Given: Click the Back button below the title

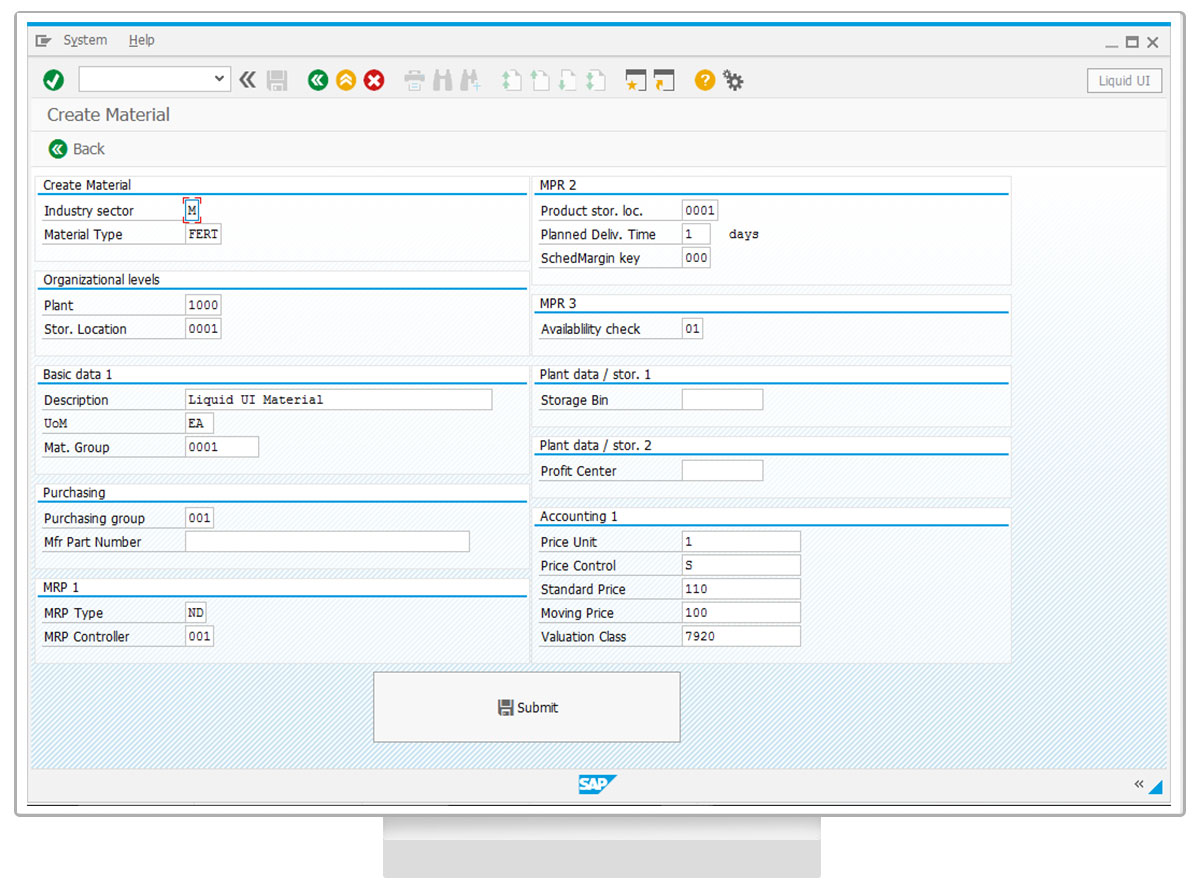Looking at the screenshot, I should [77, 149].
